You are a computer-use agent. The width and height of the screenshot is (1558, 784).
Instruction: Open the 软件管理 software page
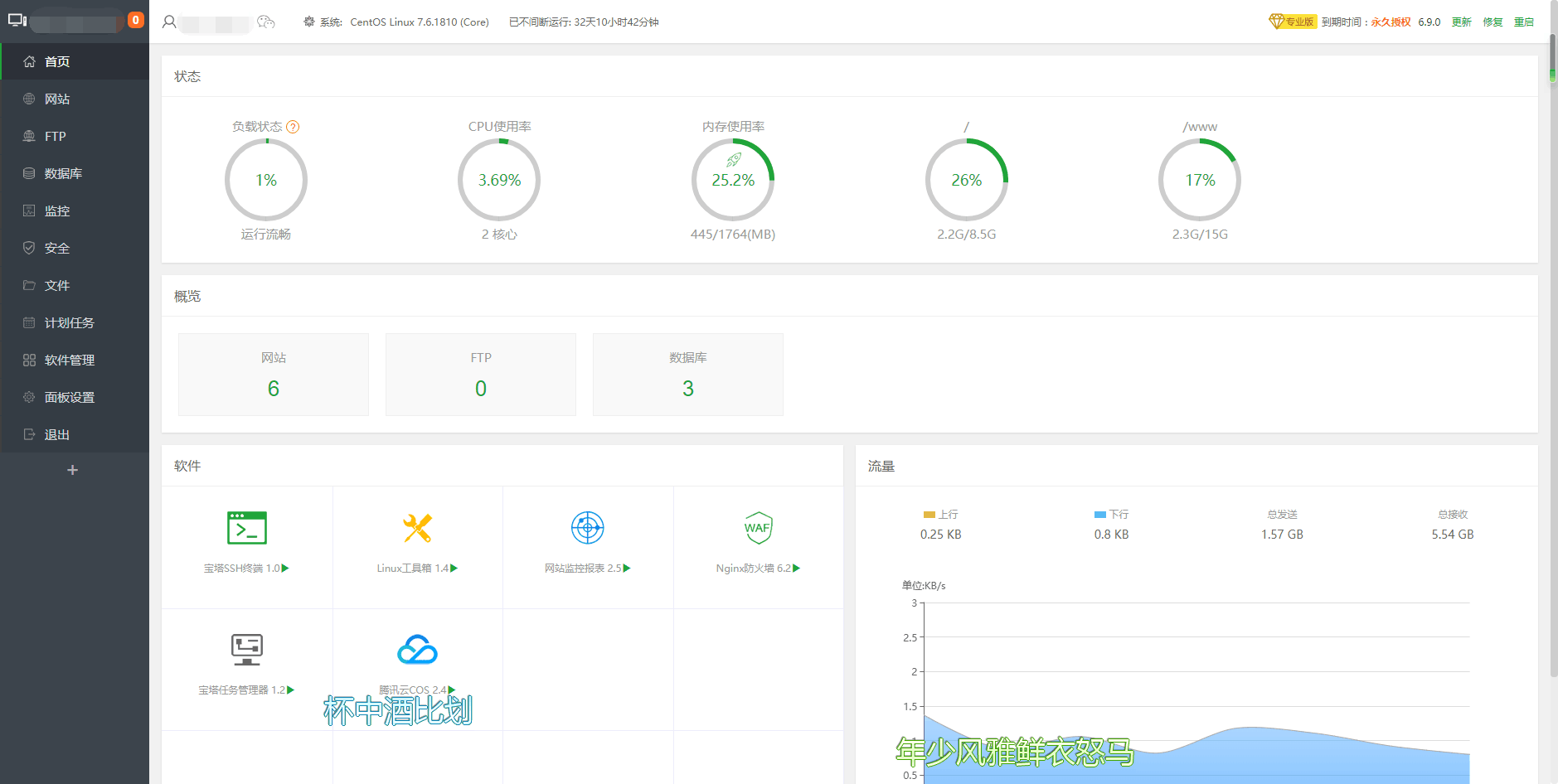click(x=75, y=360)
